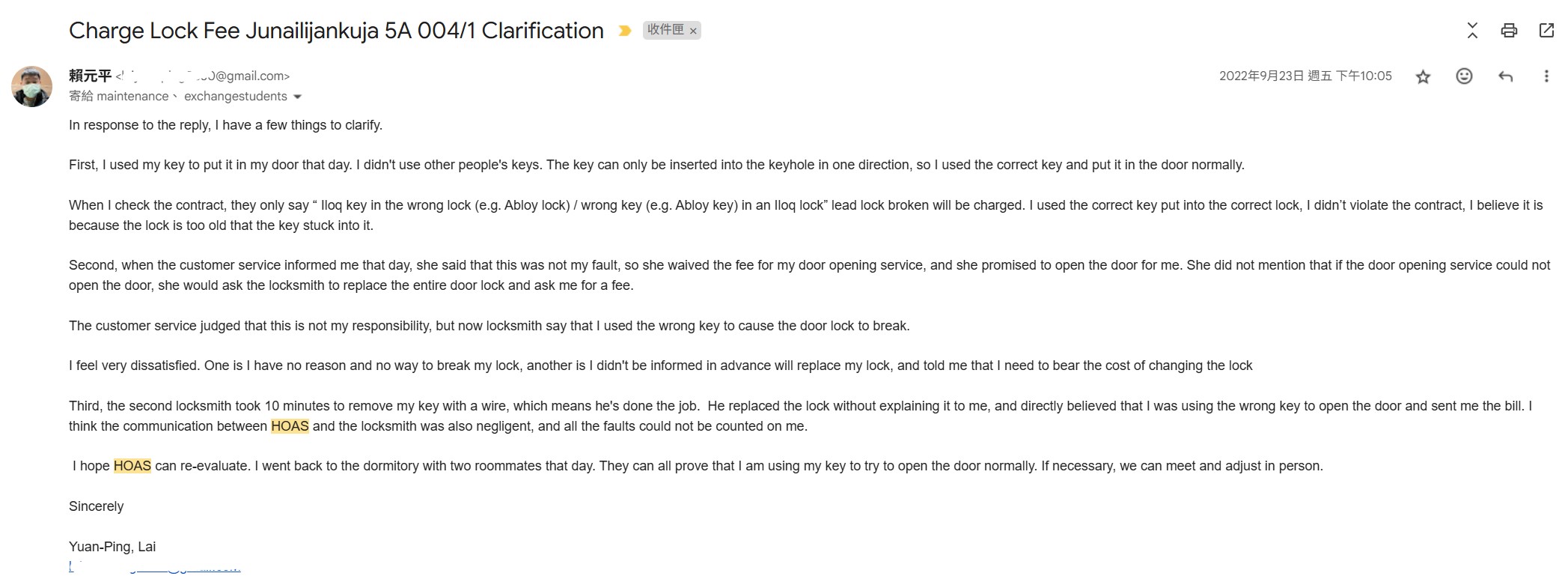Add an emoji reaction to the email

tap(1464, 76)
